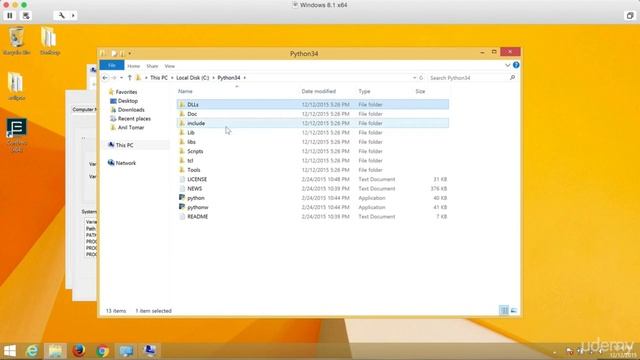Screen dimensions: 640x360
Task: Go to Local Disk (C:) in breadcrumb
Action: [193, 78]
